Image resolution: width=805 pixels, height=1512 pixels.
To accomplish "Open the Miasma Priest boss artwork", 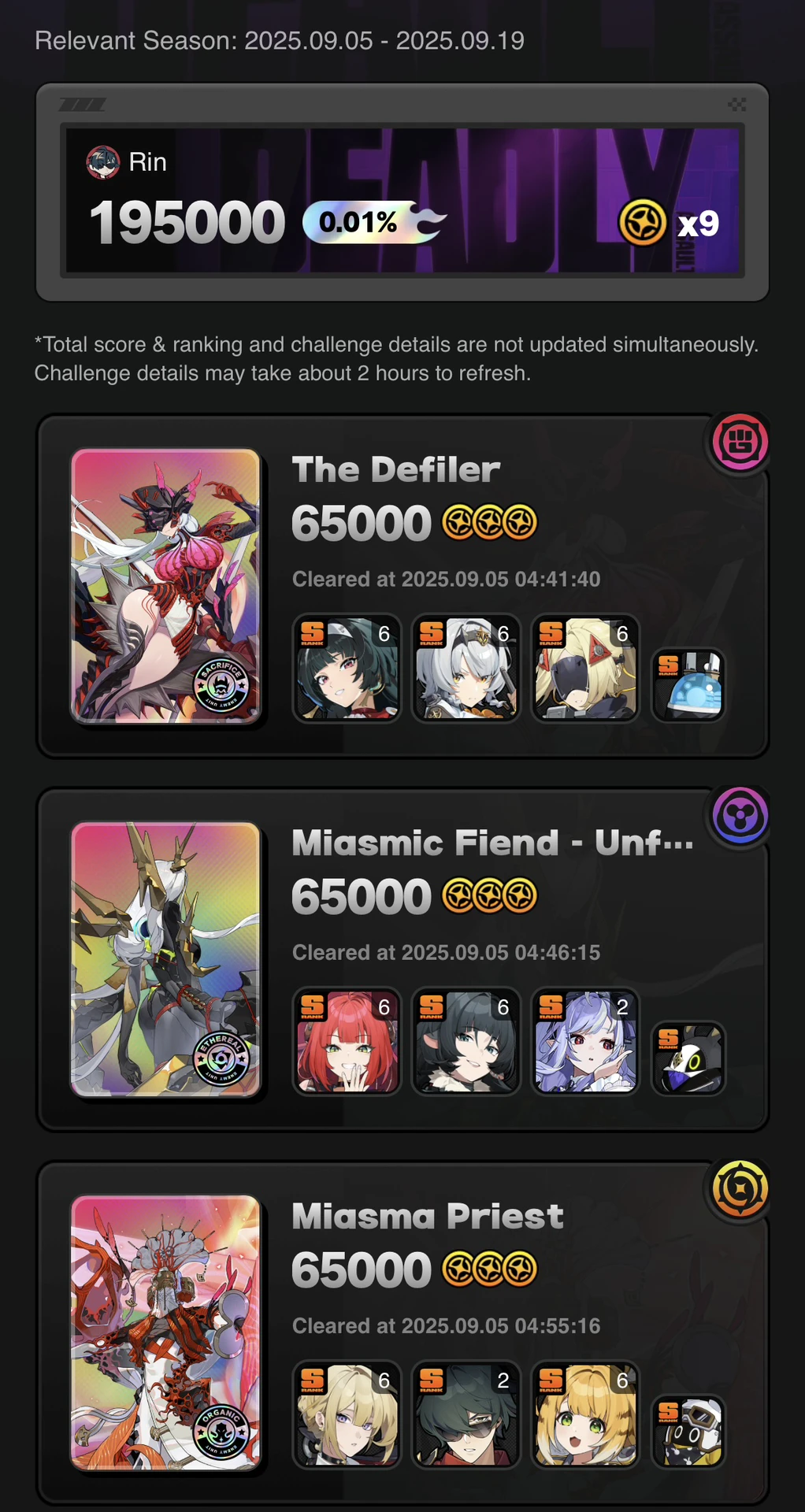I will click(x=165, y=1332).
